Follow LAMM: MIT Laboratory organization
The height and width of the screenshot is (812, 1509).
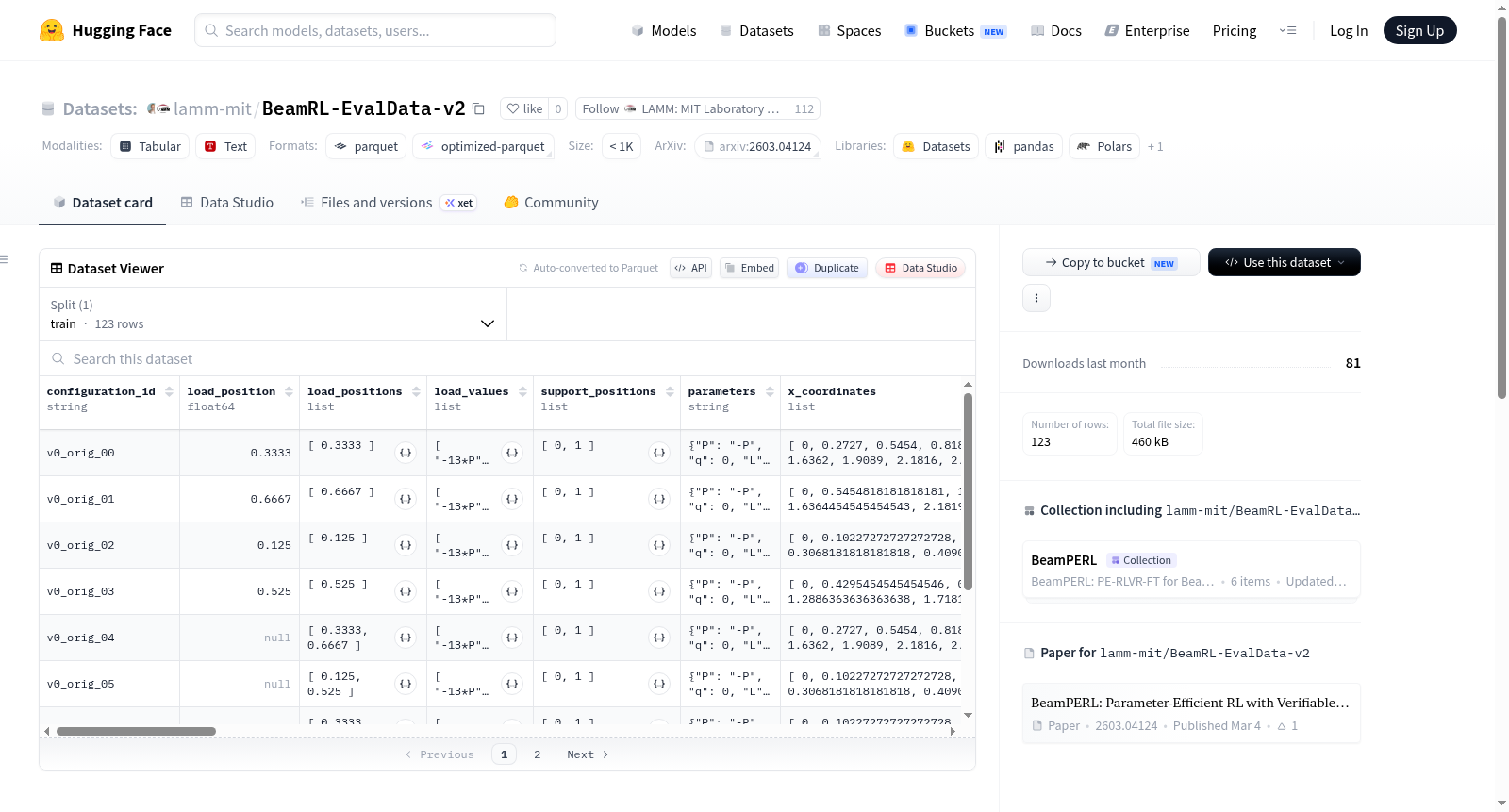pos(683,108)
